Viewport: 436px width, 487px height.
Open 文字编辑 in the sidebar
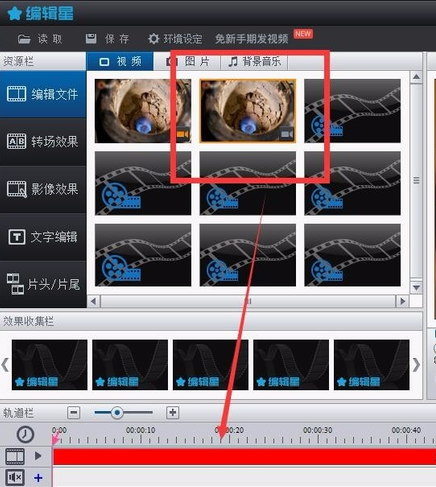click(x=43, y=237)
